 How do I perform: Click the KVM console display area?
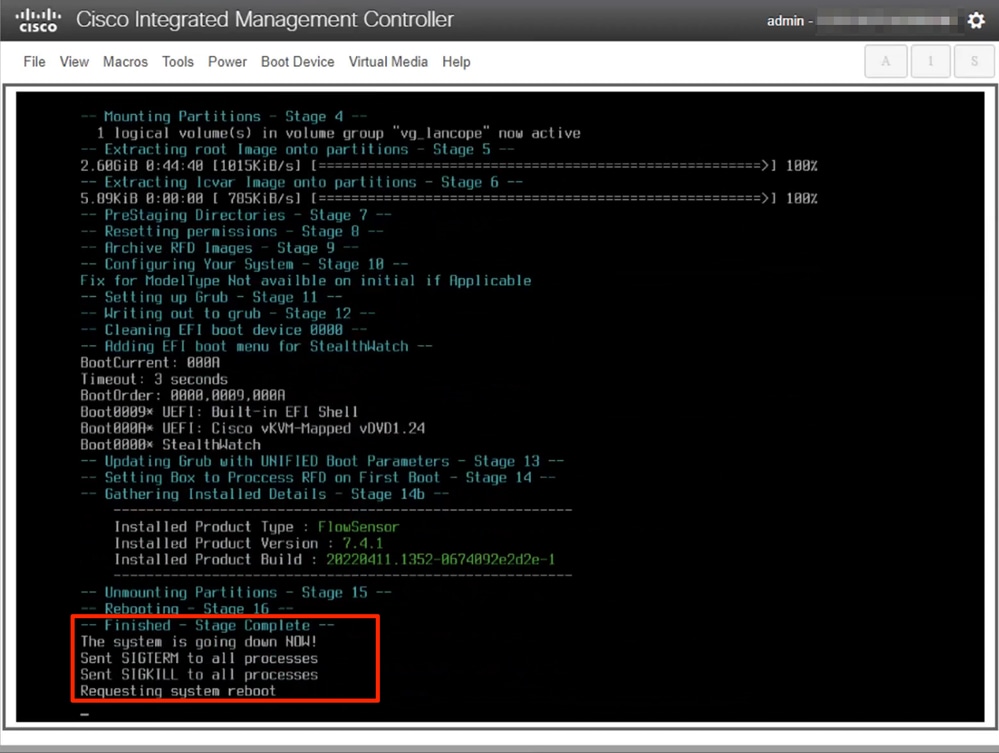tap(500, 406)
